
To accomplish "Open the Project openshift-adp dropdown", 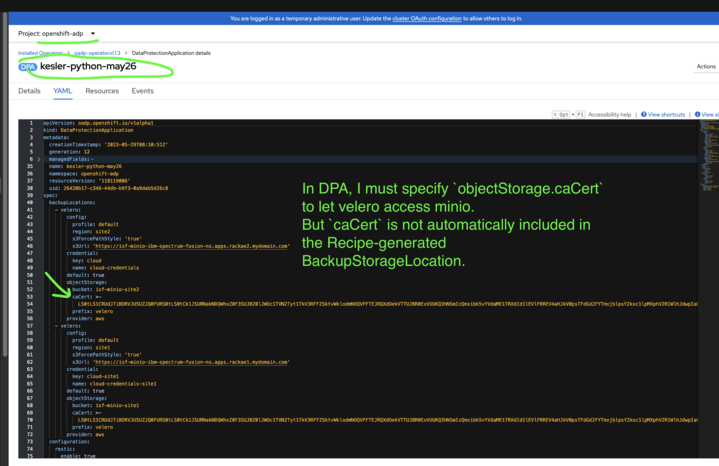I will (x=56, y=33).
